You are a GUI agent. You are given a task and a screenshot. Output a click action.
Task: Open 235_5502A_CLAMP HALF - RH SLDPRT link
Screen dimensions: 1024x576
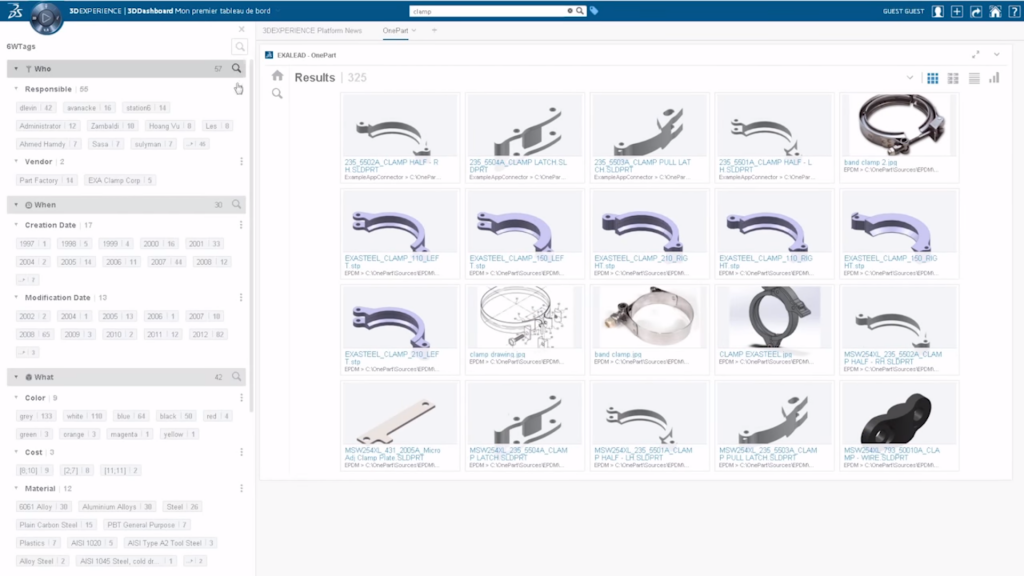click(x=391, y=165)
